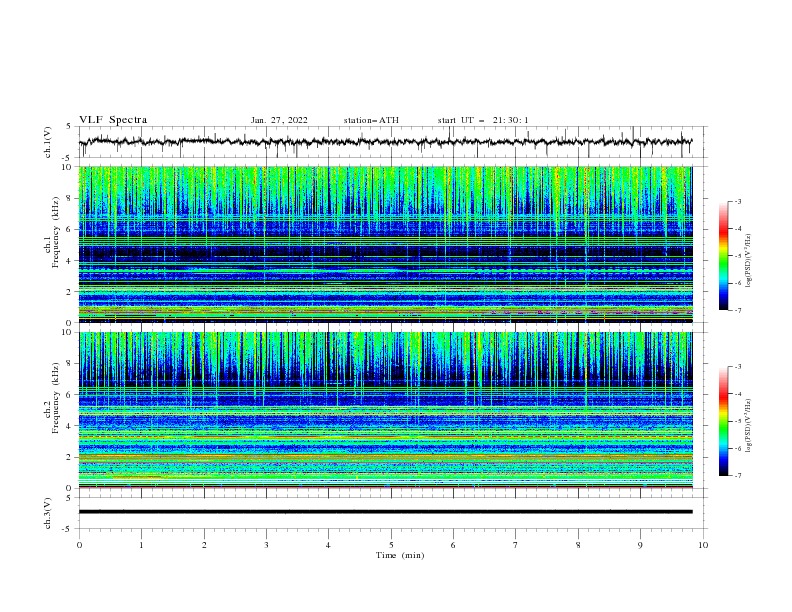This screenshot has height=612, width=792.
Task: Select the date "Jan. 27, 2022"
Action: 279,120
